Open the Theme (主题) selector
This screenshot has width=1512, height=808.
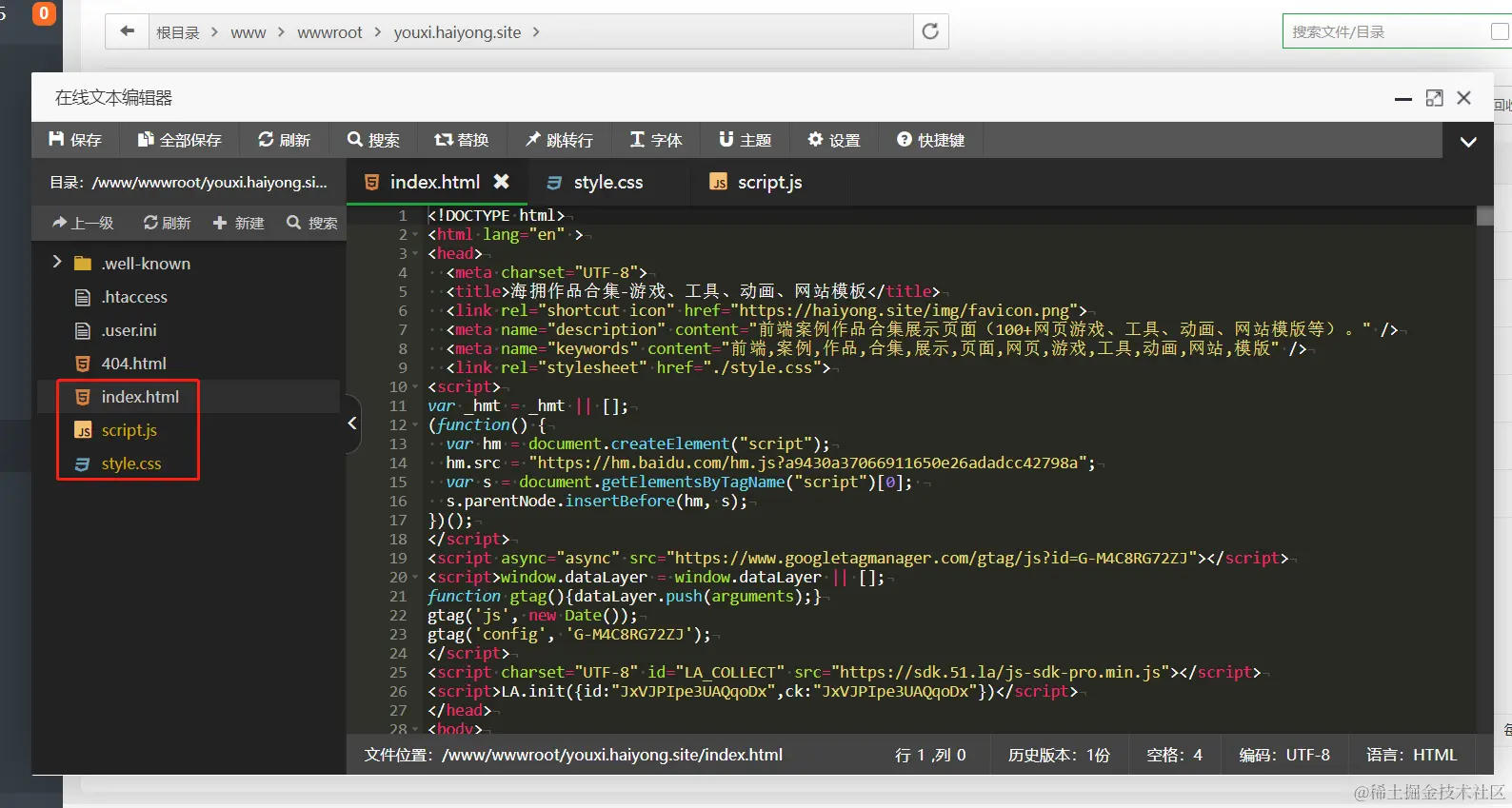(746, 140)
